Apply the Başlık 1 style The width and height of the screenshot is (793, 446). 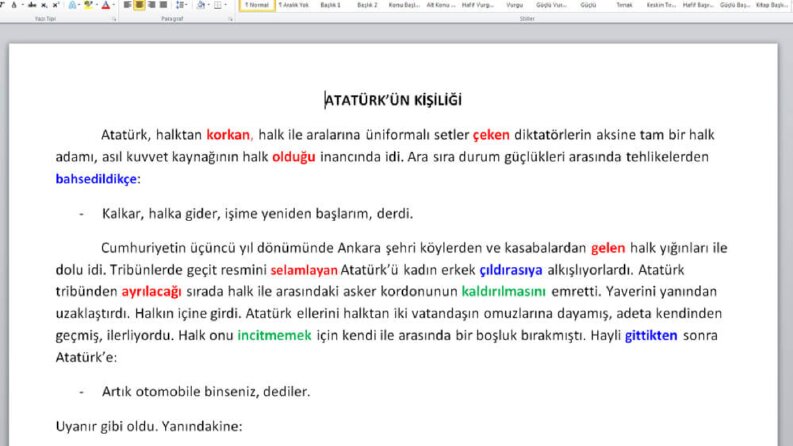click(x=330, y=5)
